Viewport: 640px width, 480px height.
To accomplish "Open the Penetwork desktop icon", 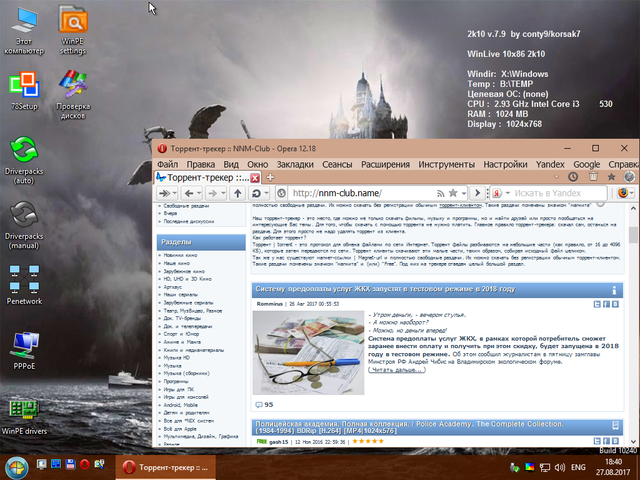I will coord(24,285).
